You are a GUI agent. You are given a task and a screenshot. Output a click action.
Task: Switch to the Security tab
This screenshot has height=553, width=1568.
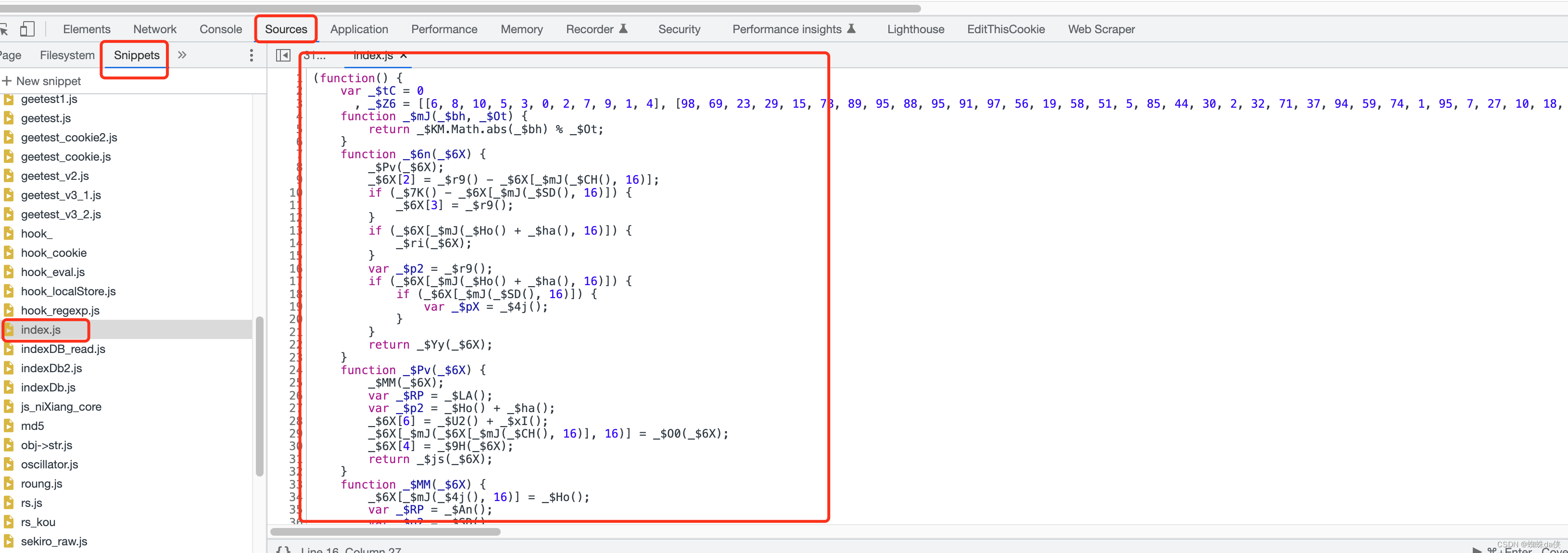tap(679, 29)
